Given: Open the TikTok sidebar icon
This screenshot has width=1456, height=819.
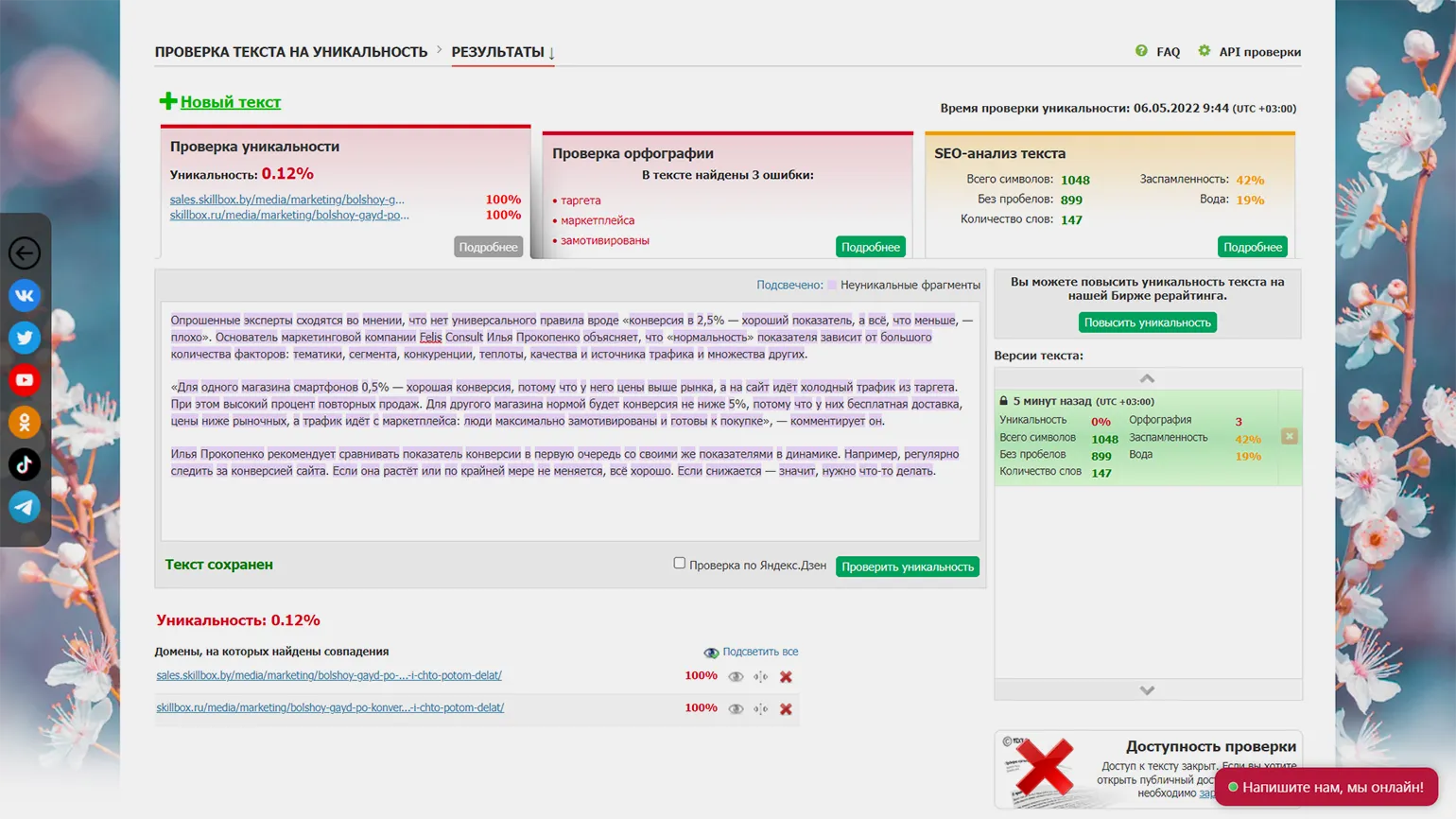Looking at the screenshot, I should [25, 464].
